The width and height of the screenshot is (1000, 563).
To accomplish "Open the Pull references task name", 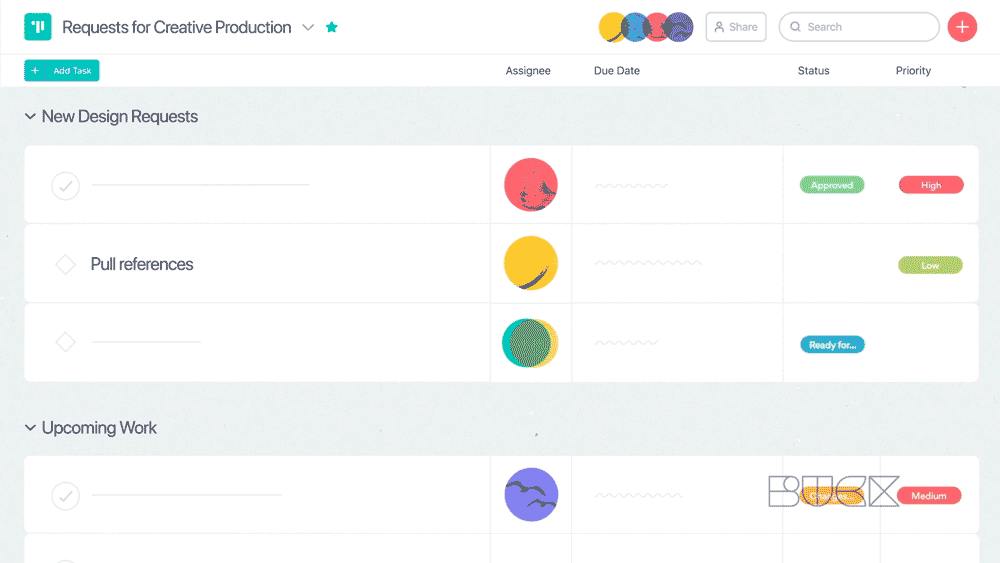I will (x=142, y=264).
